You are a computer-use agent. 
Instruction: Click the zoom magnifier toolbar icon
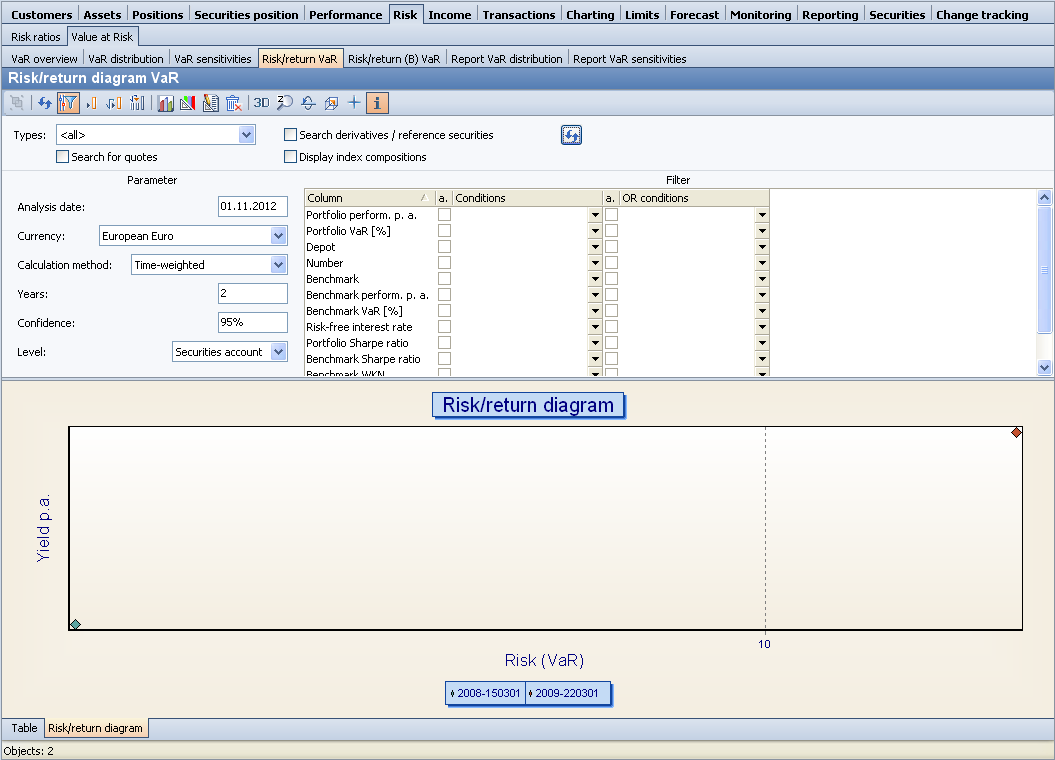pos(285,102)
